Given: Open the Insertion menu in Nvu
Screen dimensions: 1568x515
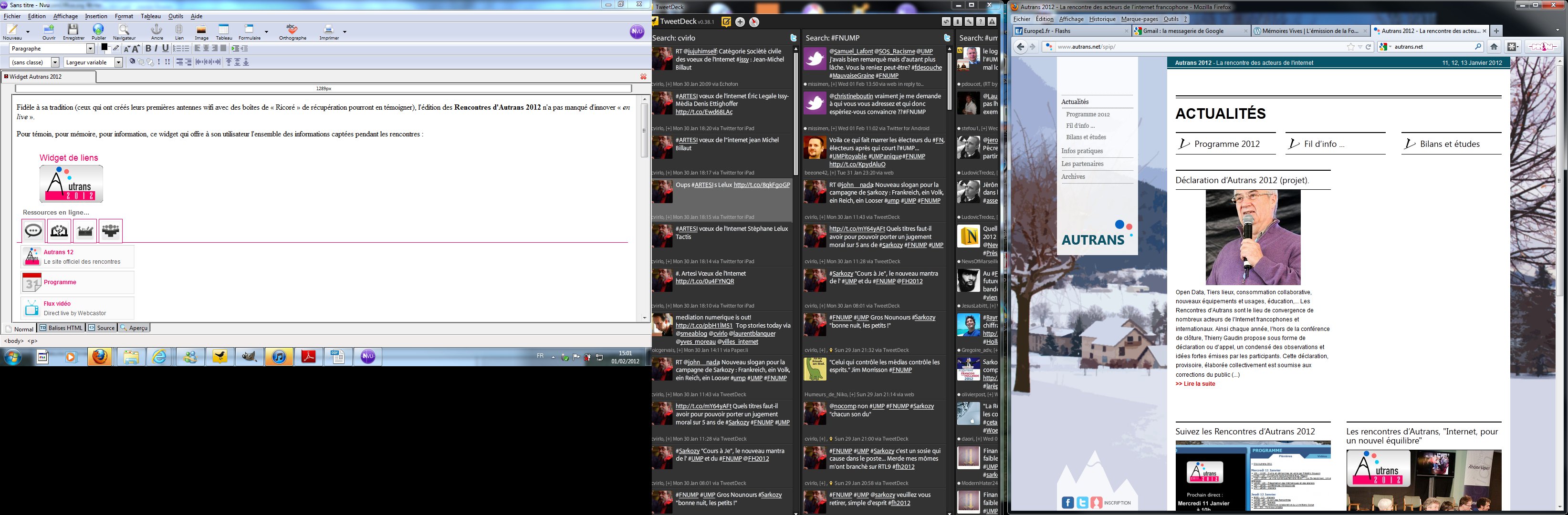Looking at the screenshot, I should 96,16.
